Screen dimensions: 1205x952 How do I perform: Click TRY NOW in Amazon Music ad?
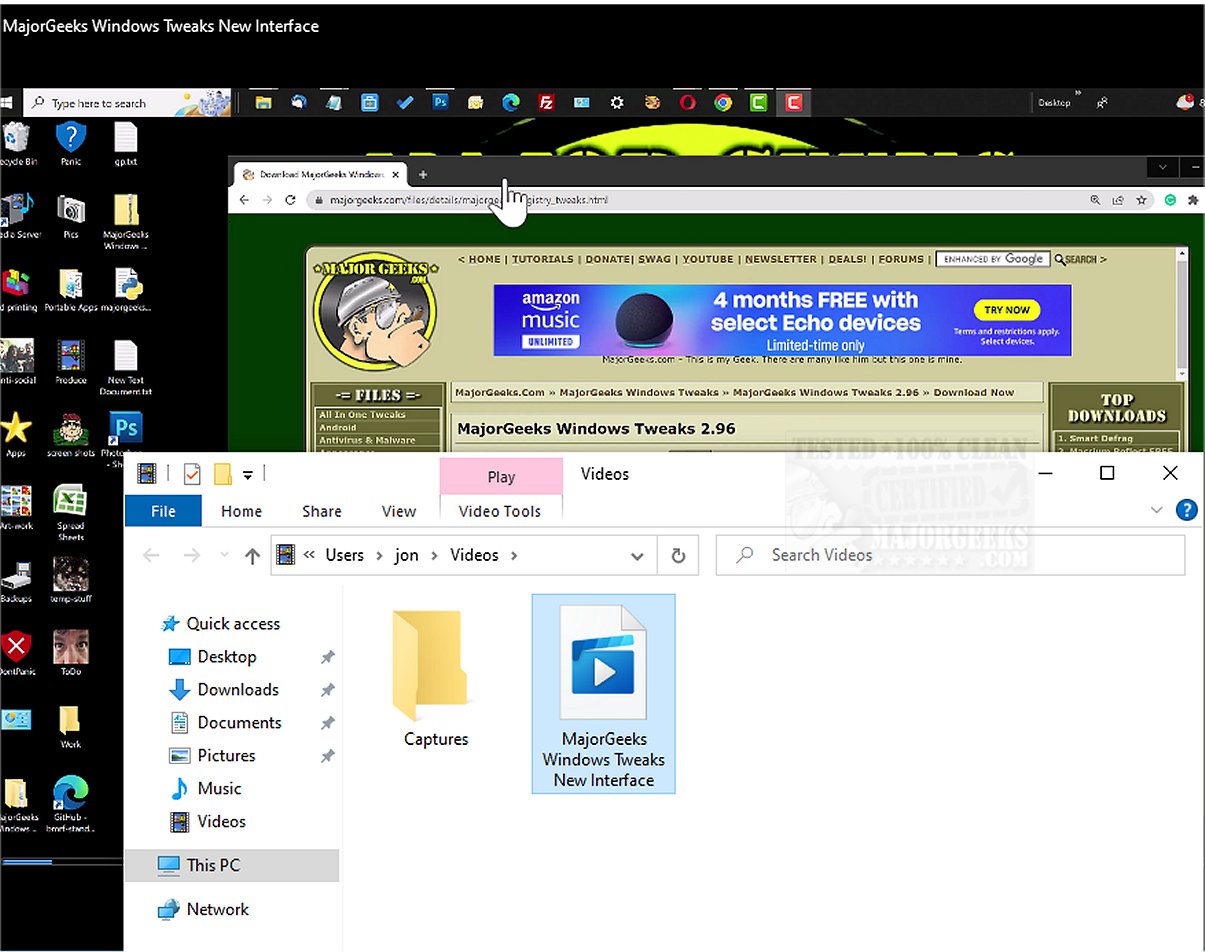click(x=1006, y=310)
